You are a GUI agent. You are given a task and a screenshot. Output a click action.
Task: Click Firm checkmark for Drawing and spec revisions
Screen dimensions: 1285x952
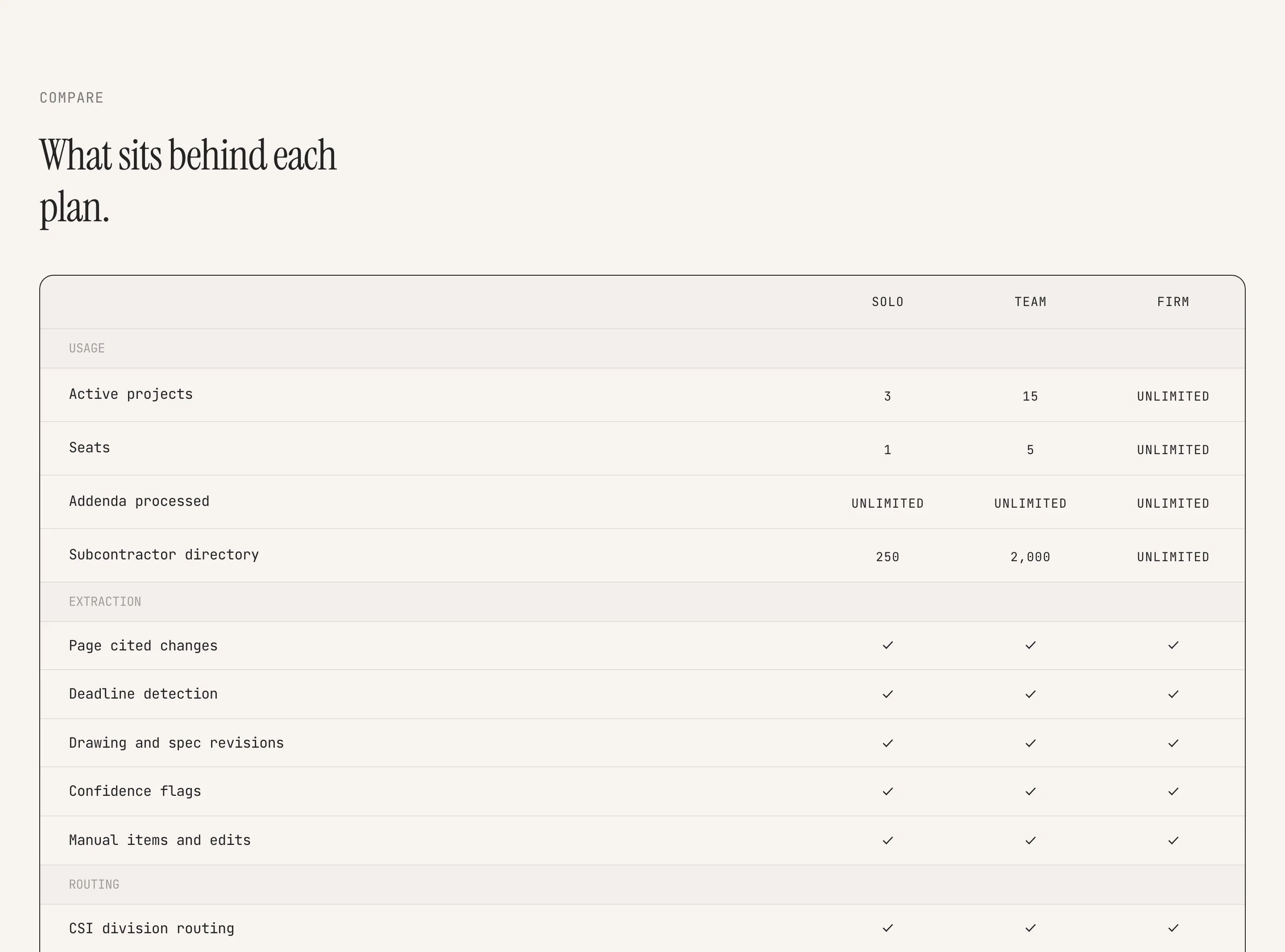pyautogui.click(x=1173, y=743)
